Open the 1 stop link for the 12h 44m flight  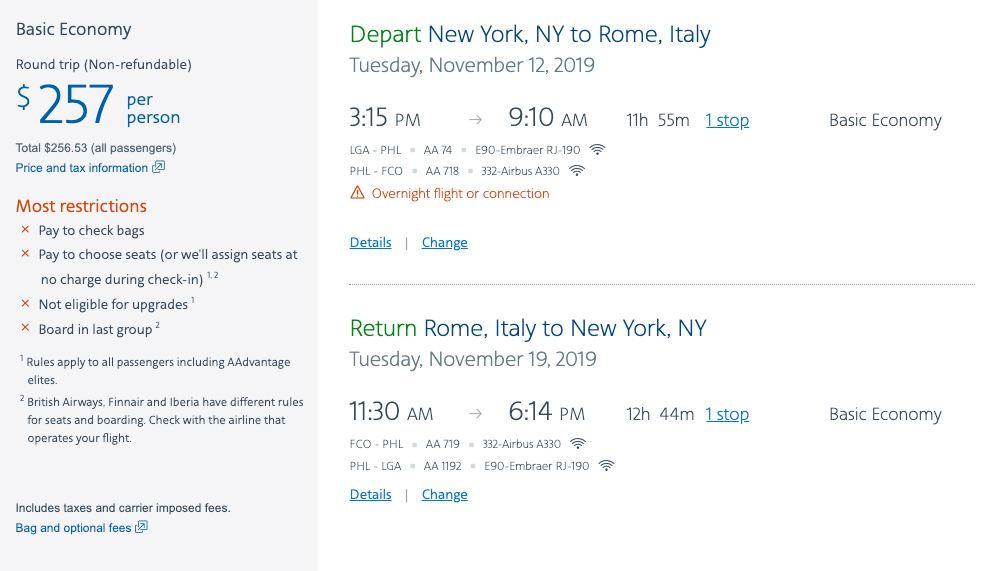pos(727,414)
